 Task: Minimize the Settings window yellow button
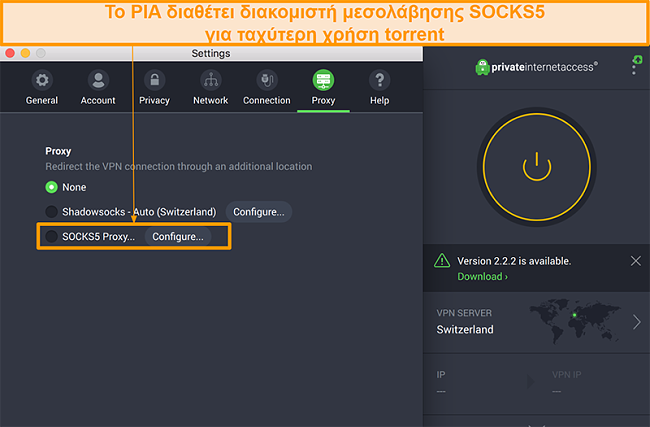pos(25,53)
